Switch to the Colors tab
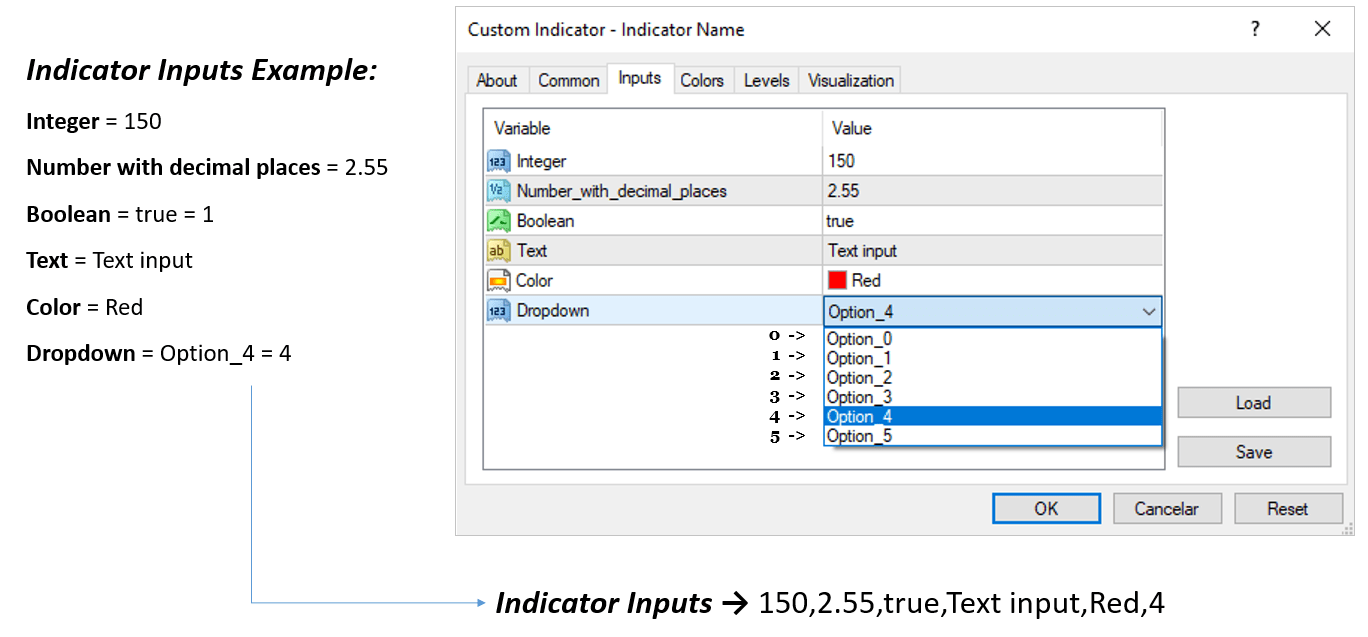The width and height of the screenshot is (1368, 637). click(x=702, y=79)
